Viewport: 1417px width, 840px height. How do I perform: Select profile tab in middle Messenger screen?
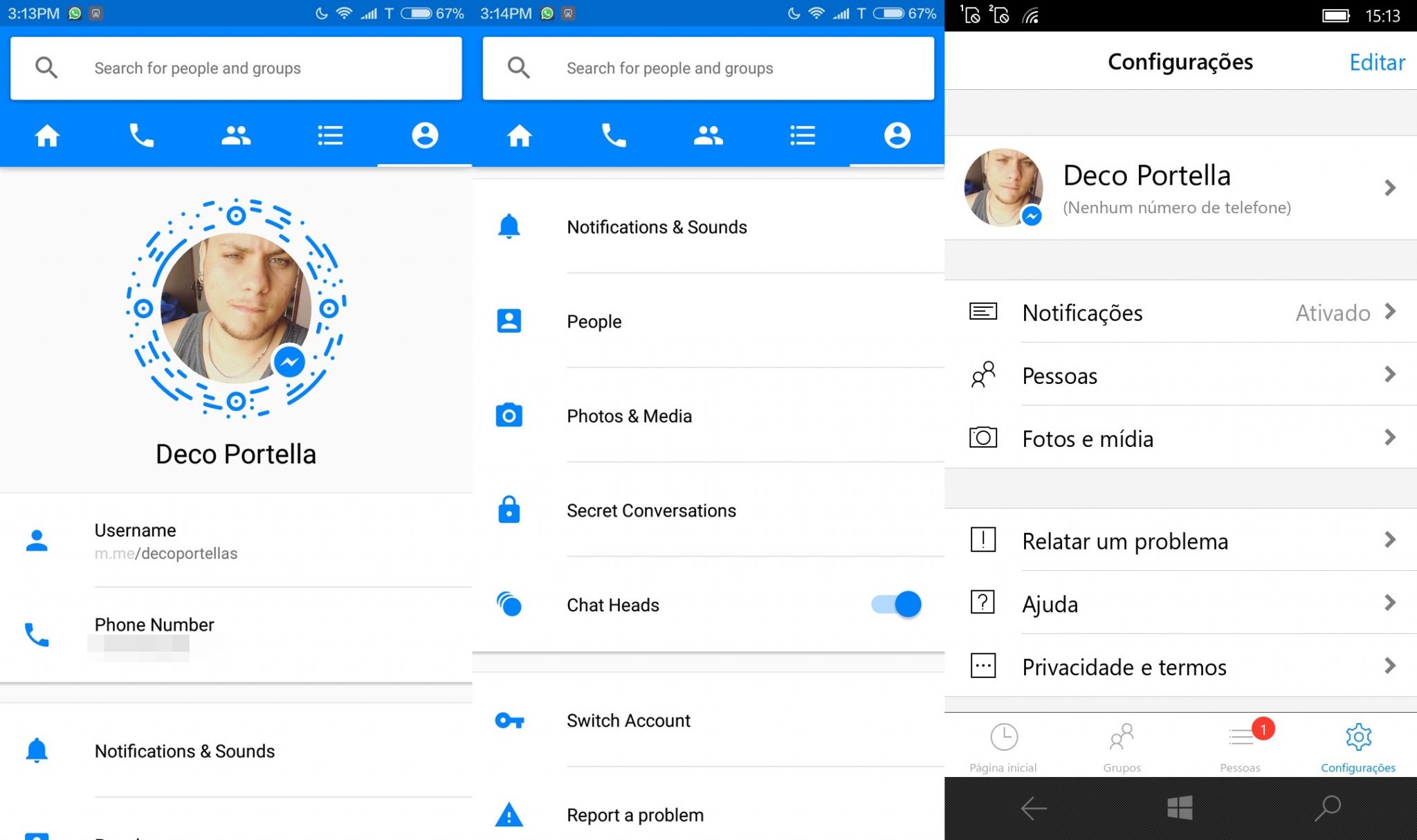[897, 136]
